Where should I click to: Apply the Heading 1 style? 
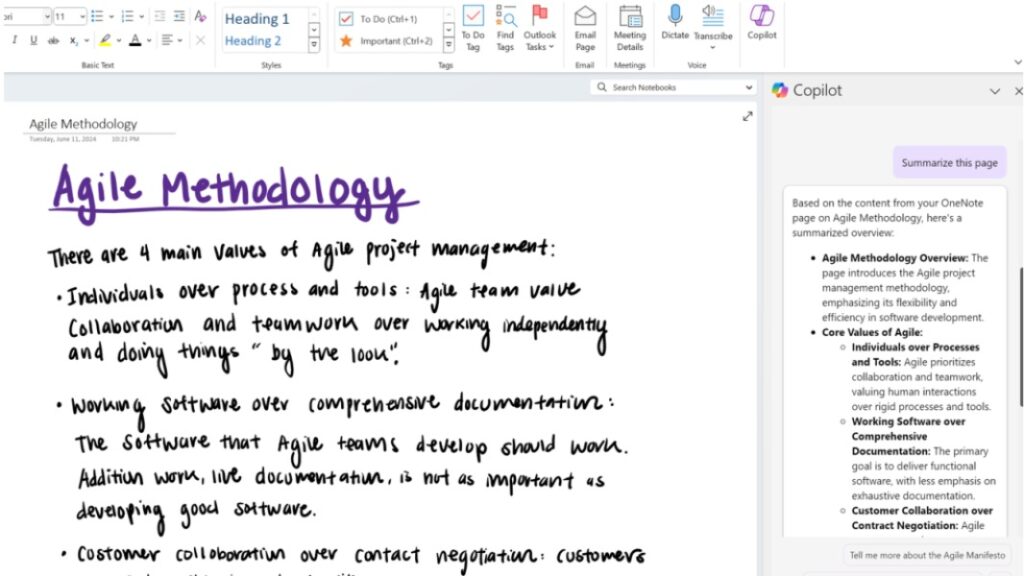tap(258, 18)
